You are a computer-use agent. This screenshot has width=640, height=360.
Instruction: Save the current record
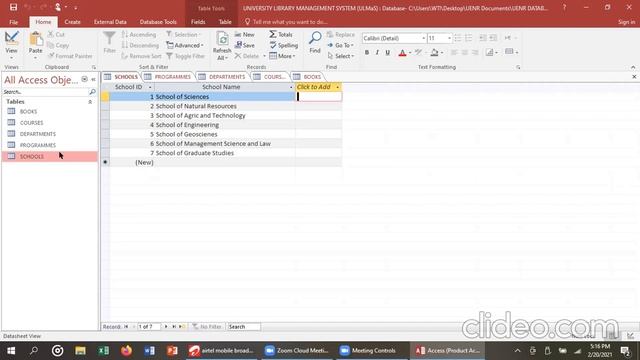pos(244,45)
